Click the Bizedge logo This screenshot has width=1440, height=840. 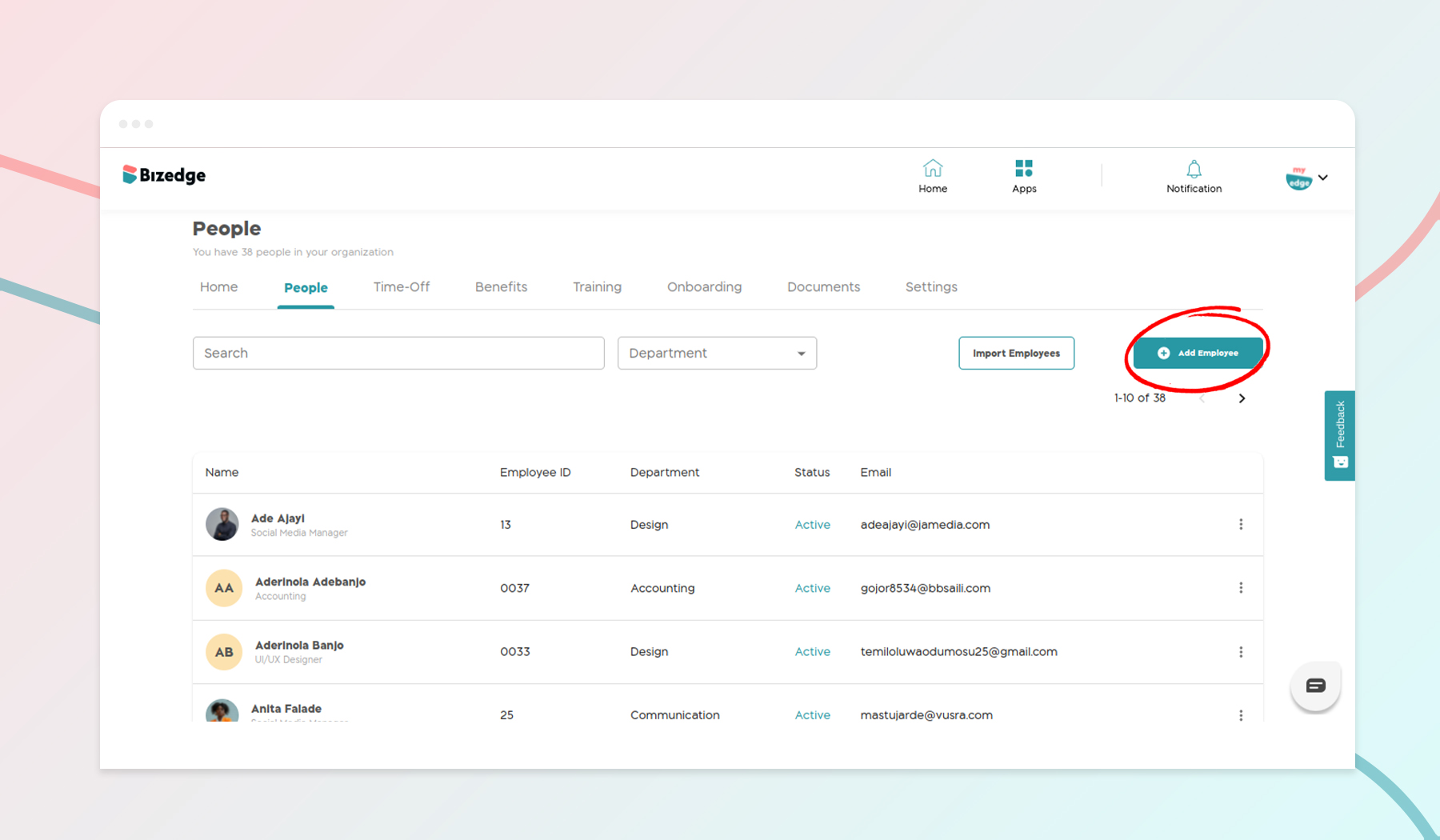164,175
